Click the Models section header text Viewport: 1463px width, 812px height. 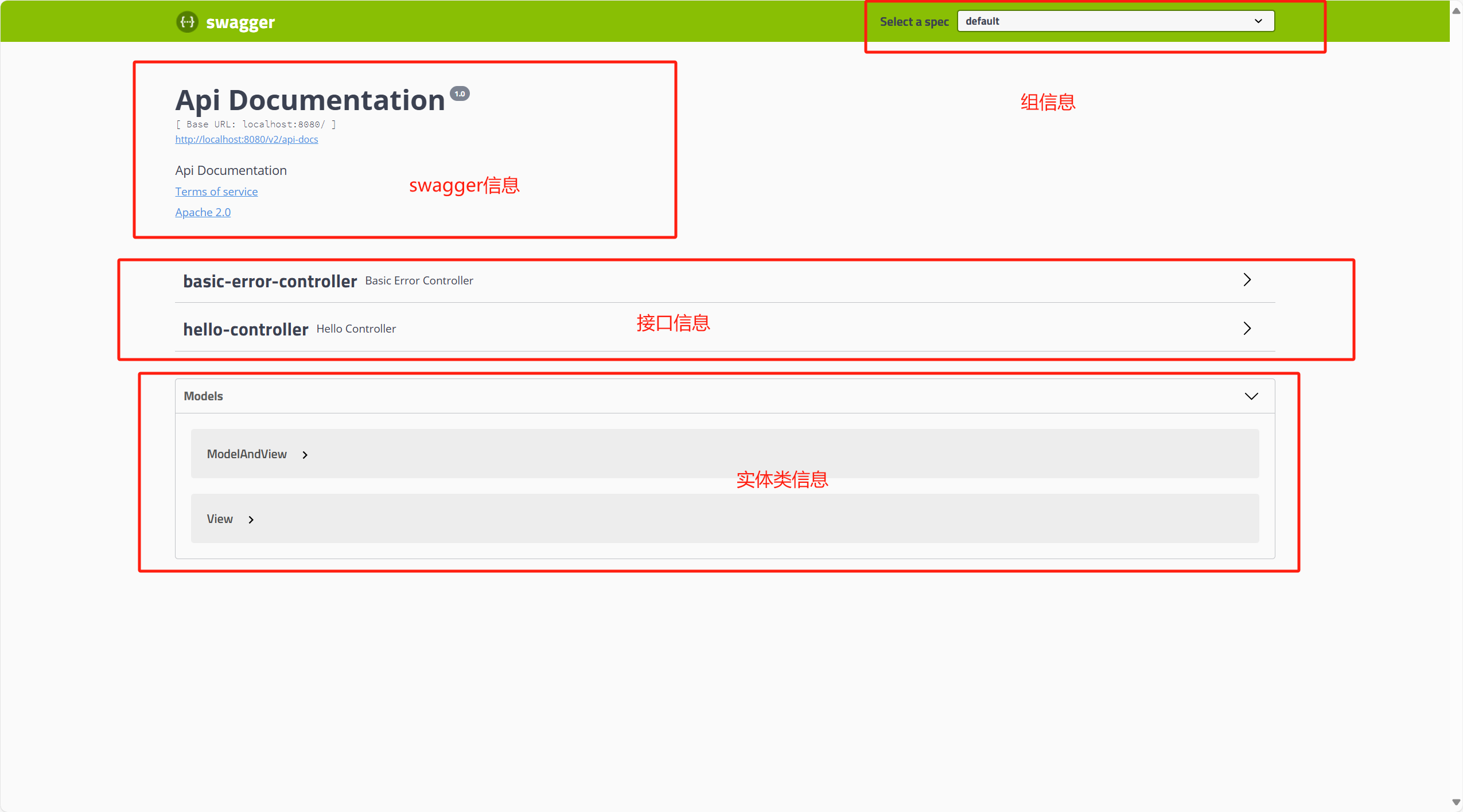click(203, 396)
